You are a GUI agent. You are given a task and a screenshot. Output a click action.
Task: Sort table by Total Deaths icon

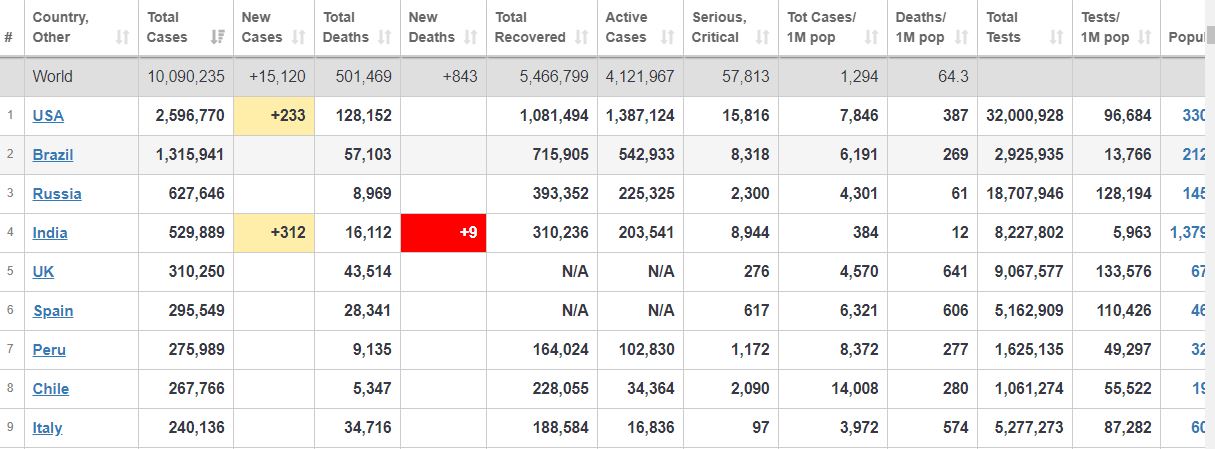[x=385, y=38]
